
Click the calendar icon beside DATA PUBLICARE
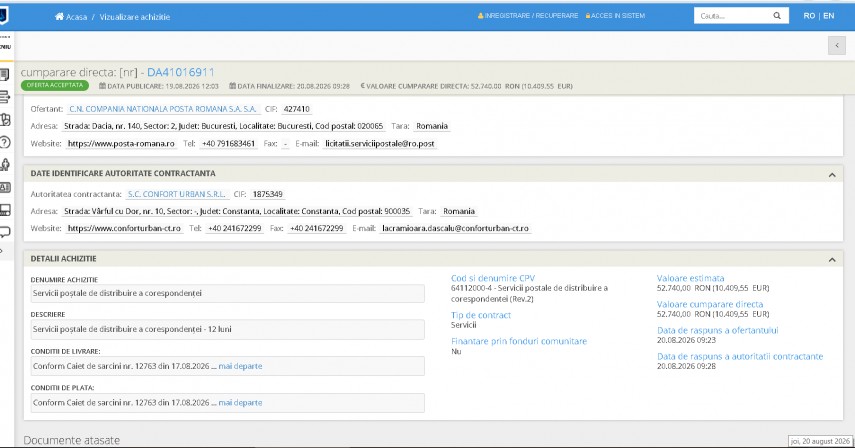coord(103,86)
